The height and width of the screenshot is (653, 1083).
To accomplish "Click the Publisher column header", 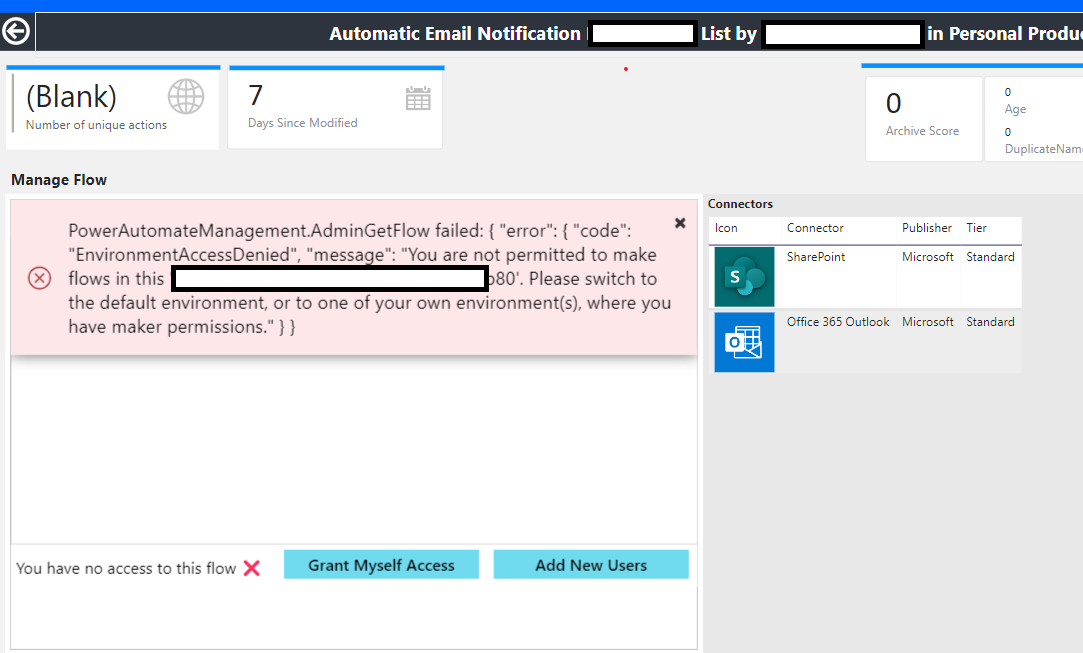I will 927,228.
